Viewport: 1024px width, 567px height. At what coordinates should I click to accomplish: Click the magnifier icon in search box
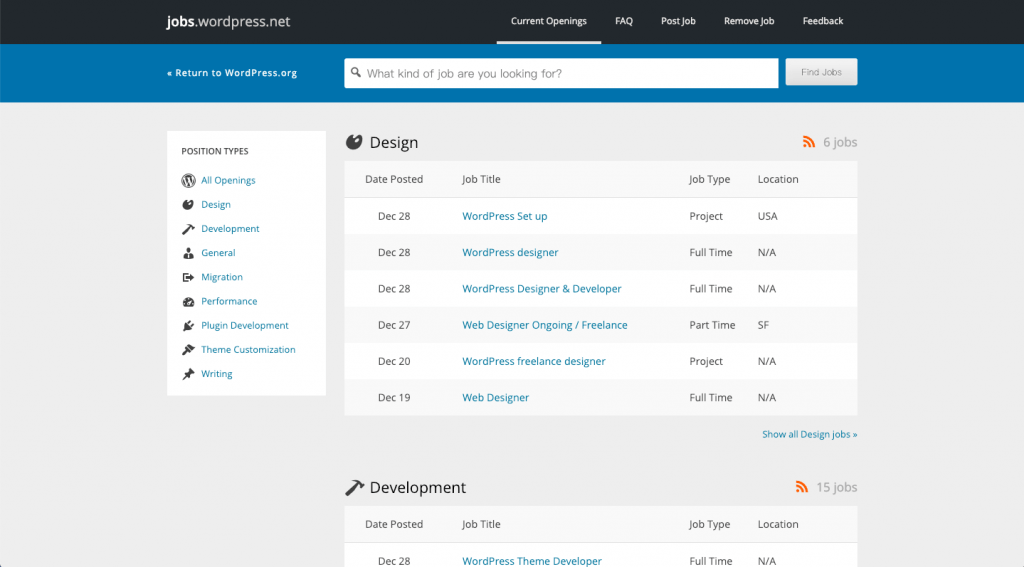click(x=356, y=73)
